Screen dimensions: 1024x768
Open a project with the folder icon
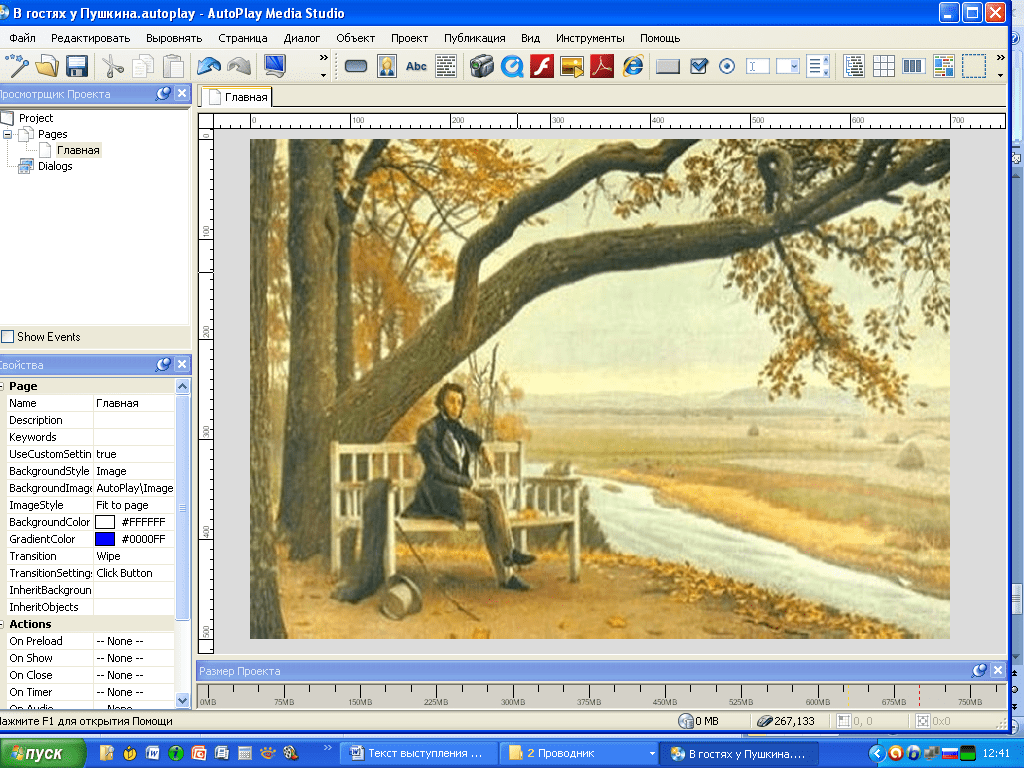47,66
